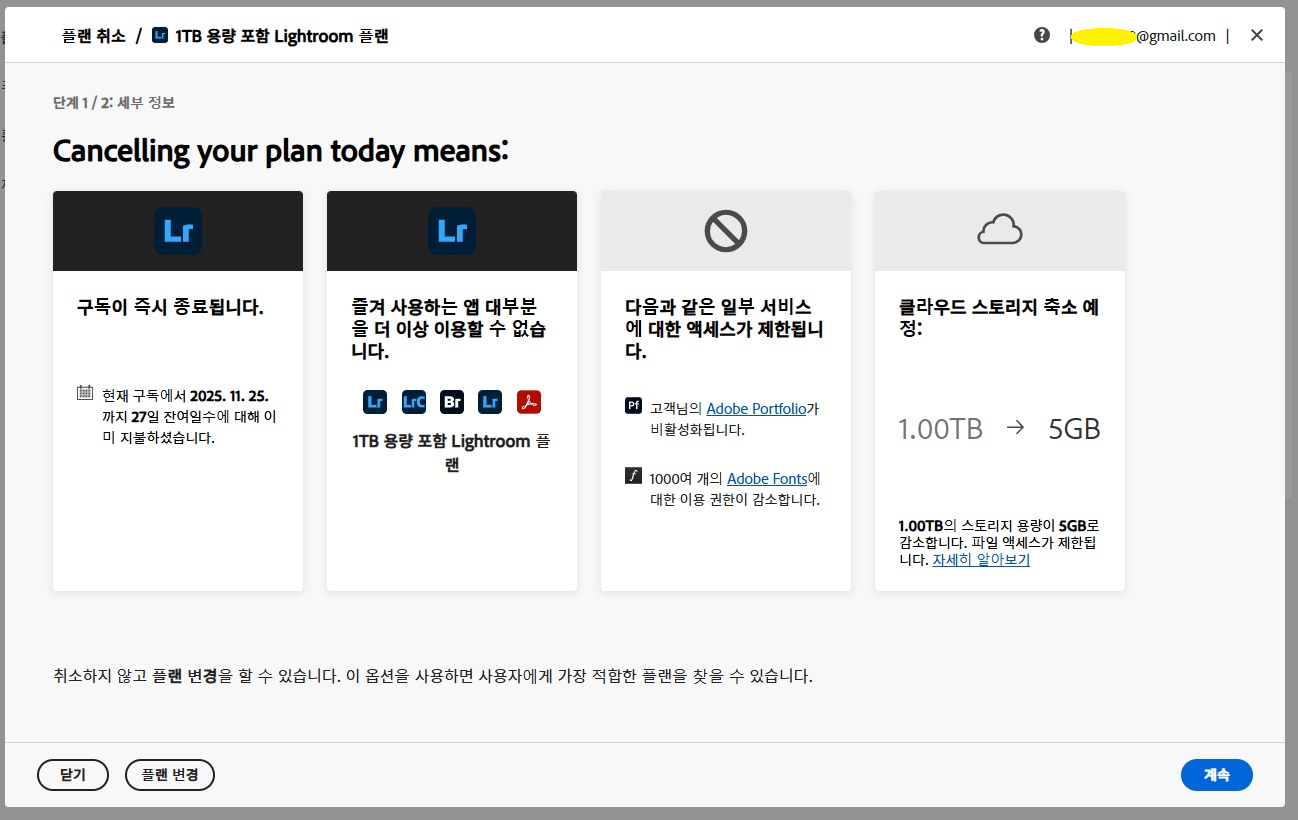Continue with the blue 계속 button
Screen dimensions: 1298x820
[1217, 775]
